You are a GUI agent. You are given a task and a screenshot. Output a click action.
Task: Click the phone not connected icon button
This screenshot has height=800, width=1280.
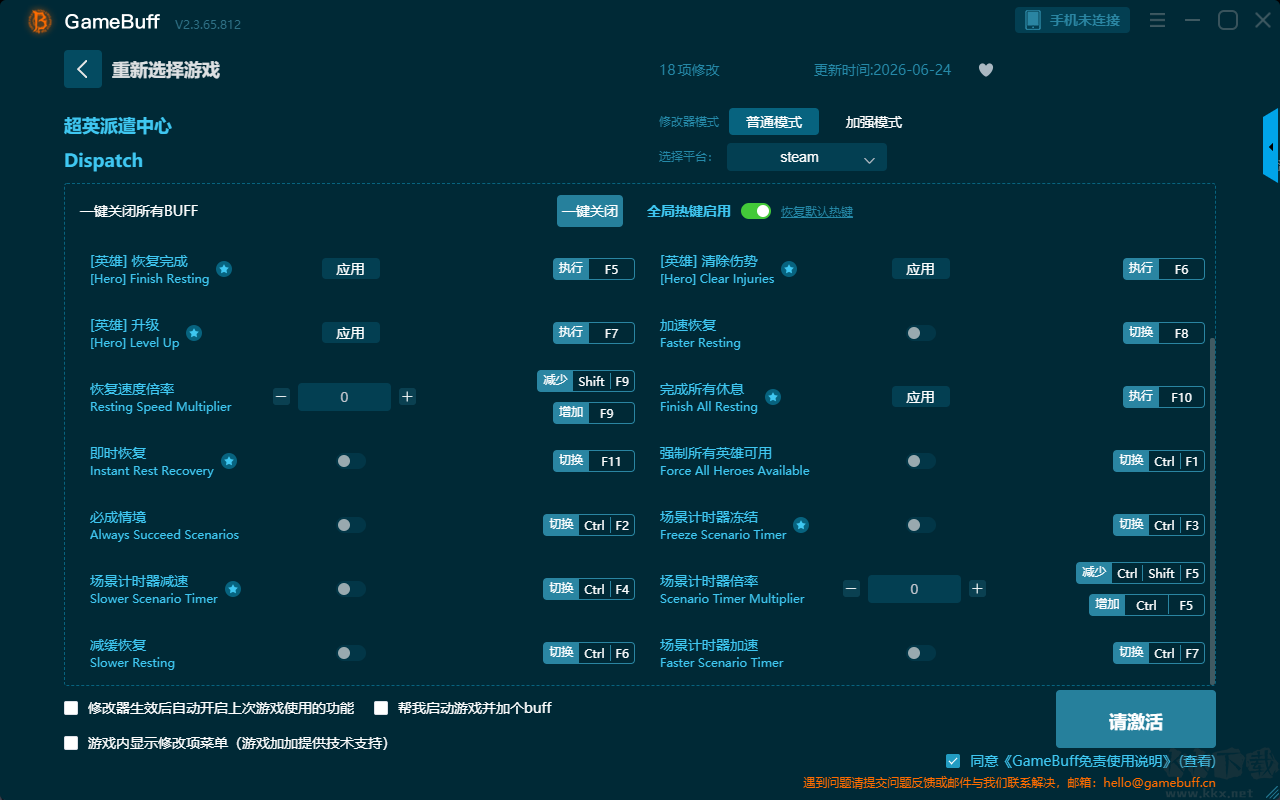[1073, 20]
